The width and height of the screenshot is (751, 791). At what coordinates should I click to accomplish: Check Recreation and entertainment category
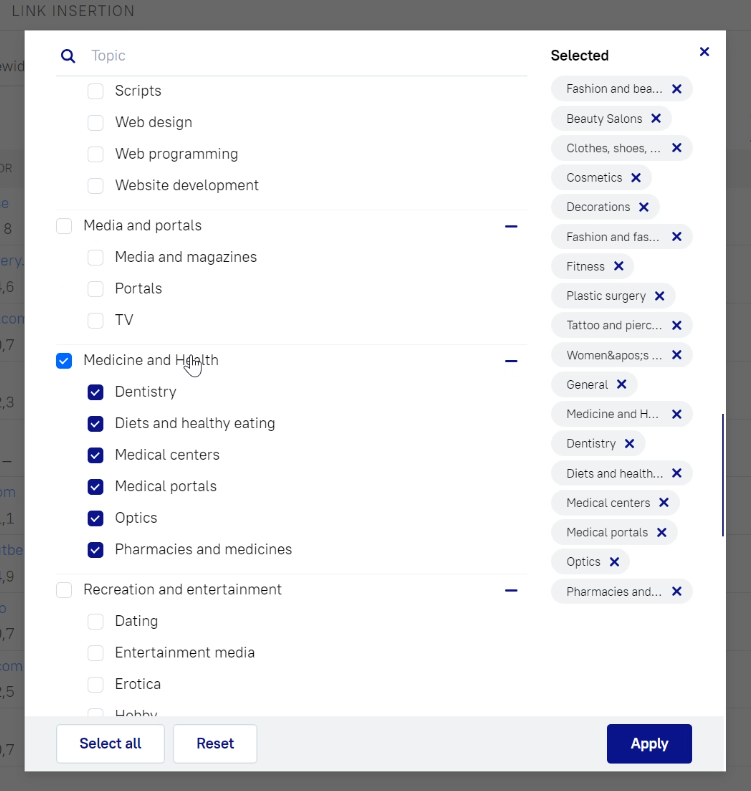click(64, 590)
